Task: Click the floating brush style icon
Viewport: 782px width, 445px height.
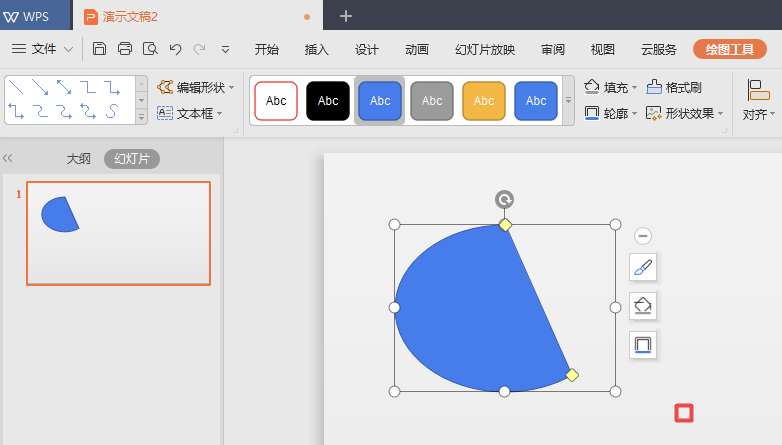Action: click(x=643, y=267)
